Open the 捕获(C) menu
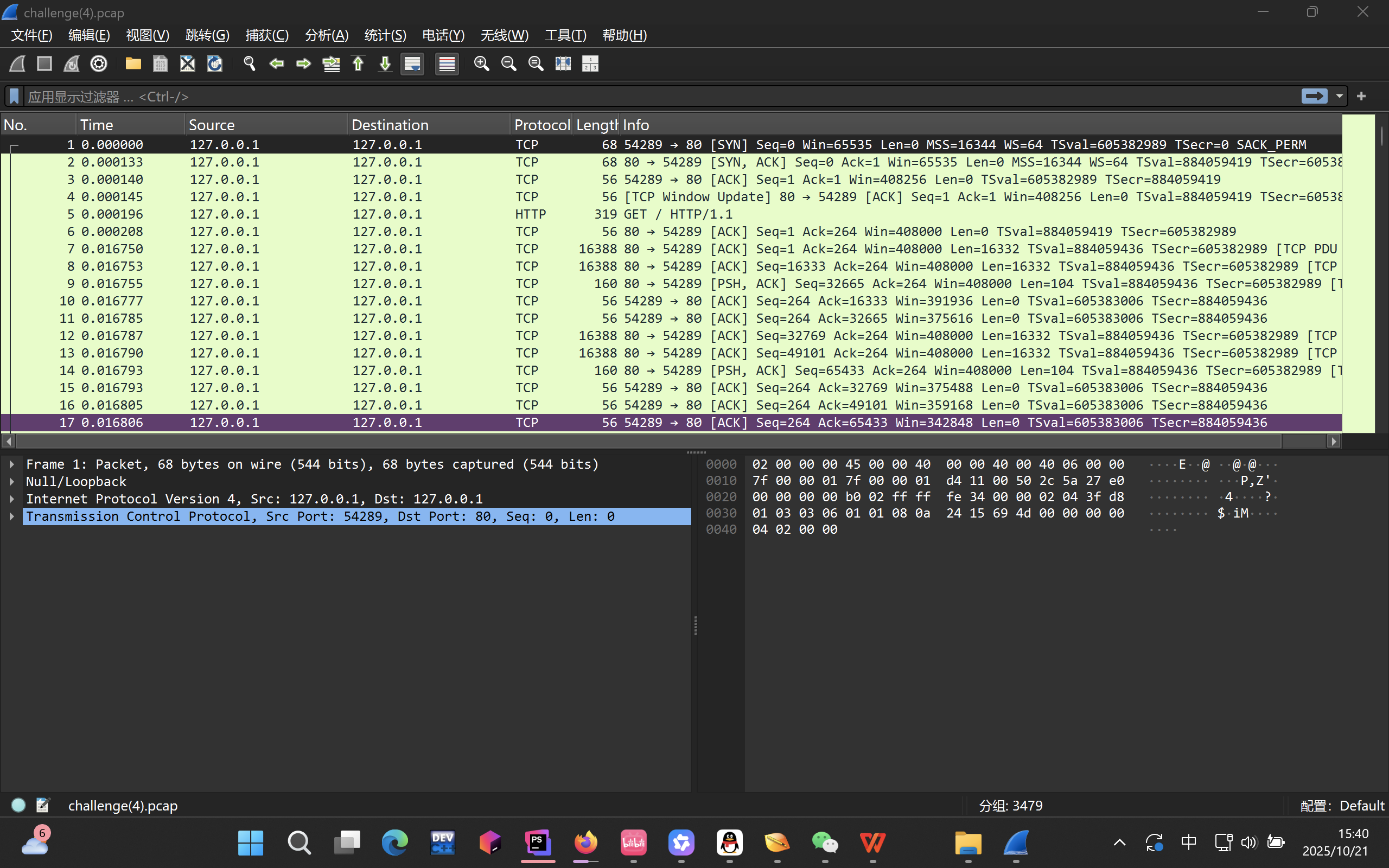1389x868 pixels. click(267, 36)
